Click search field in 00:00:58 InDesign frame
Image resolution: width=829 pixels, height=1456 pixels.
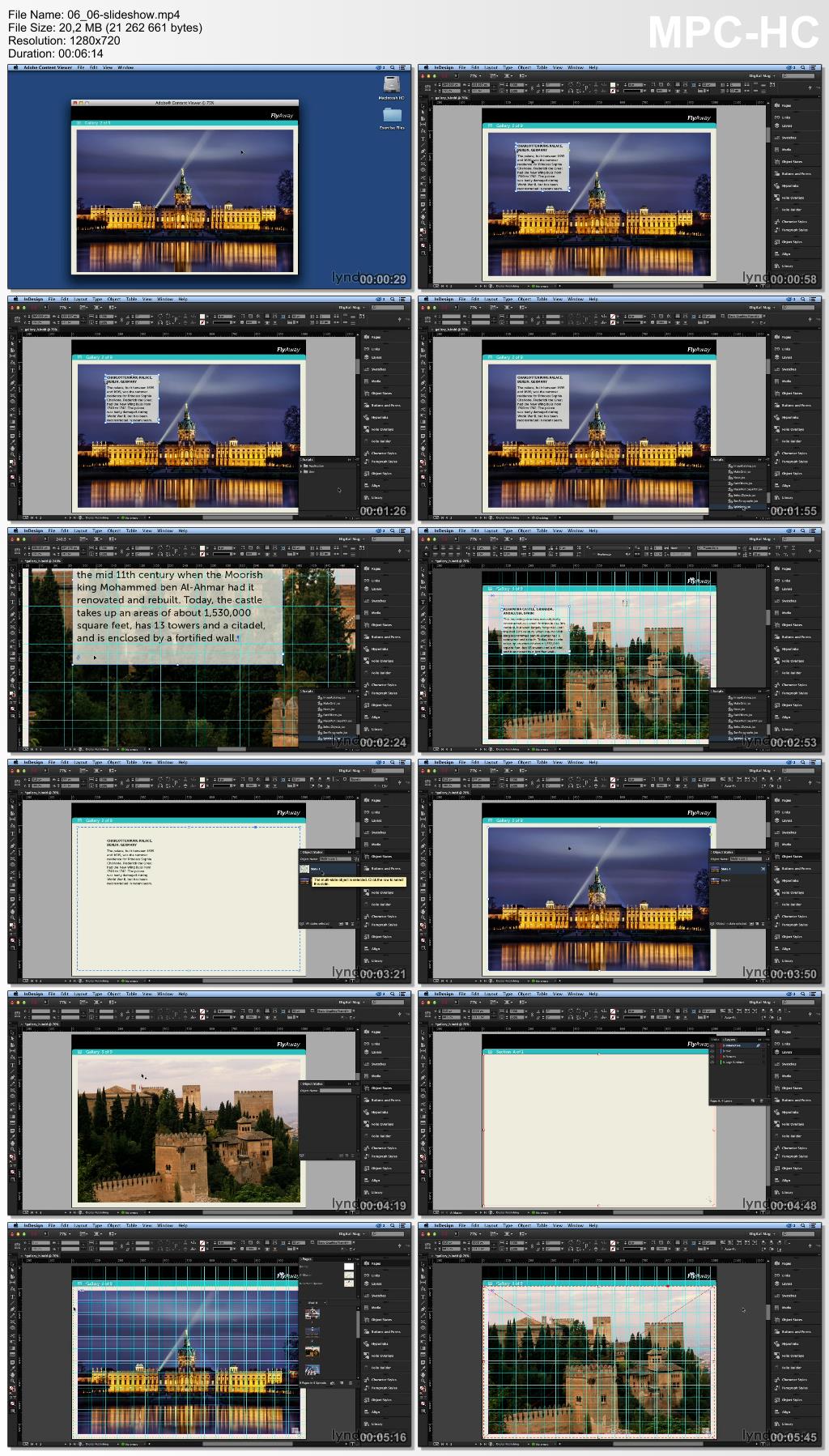pos(798,76)
